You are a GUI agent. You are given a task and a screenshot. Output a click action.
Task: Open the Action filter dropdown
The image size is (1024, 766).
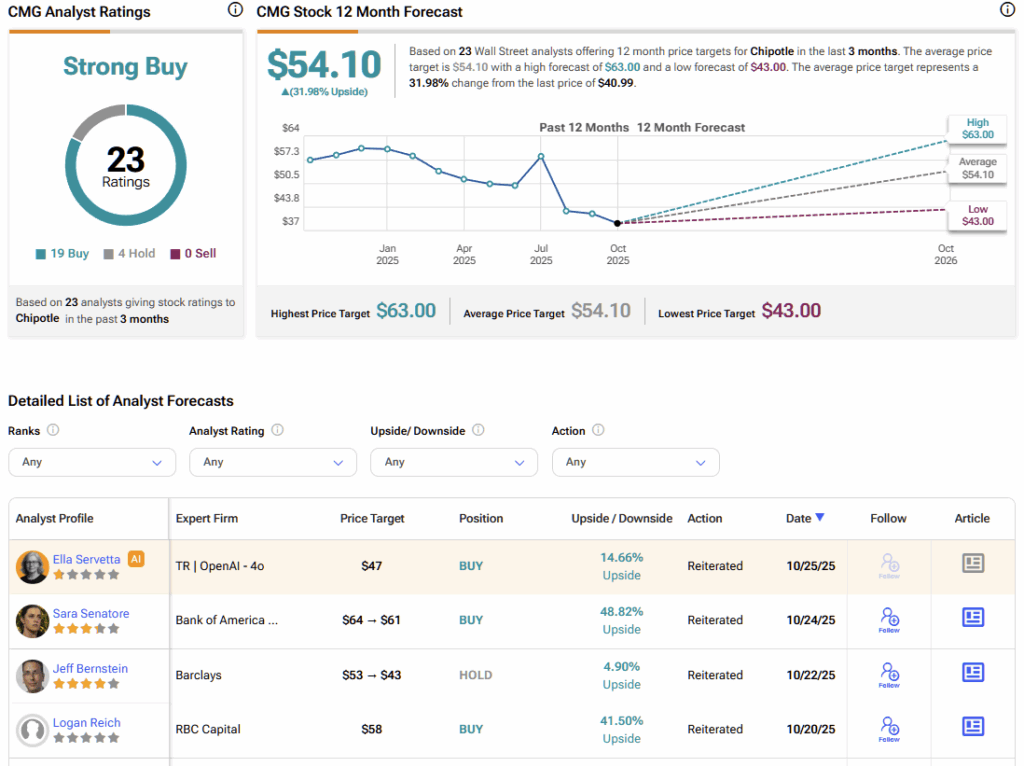point(635,462)
